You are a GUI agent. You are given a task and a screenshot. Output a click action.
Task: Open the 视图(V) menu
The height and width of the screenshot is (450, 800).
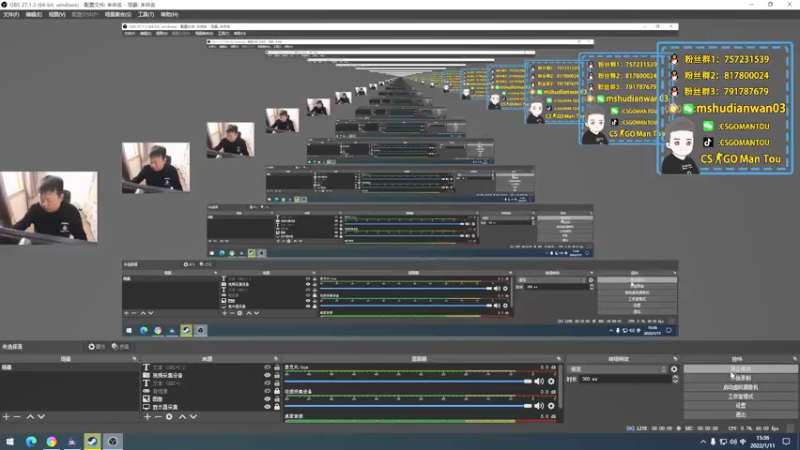(57, 15)
